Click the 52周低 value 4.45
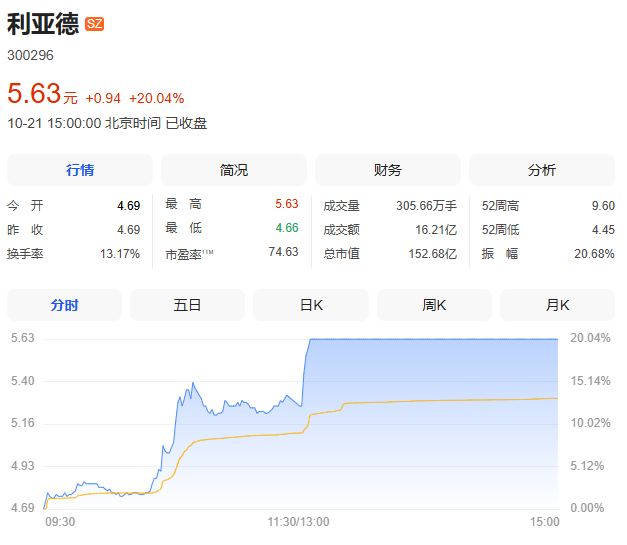Image resolution: width=627 pixels, height=545 pixels. tap(603, 230)
